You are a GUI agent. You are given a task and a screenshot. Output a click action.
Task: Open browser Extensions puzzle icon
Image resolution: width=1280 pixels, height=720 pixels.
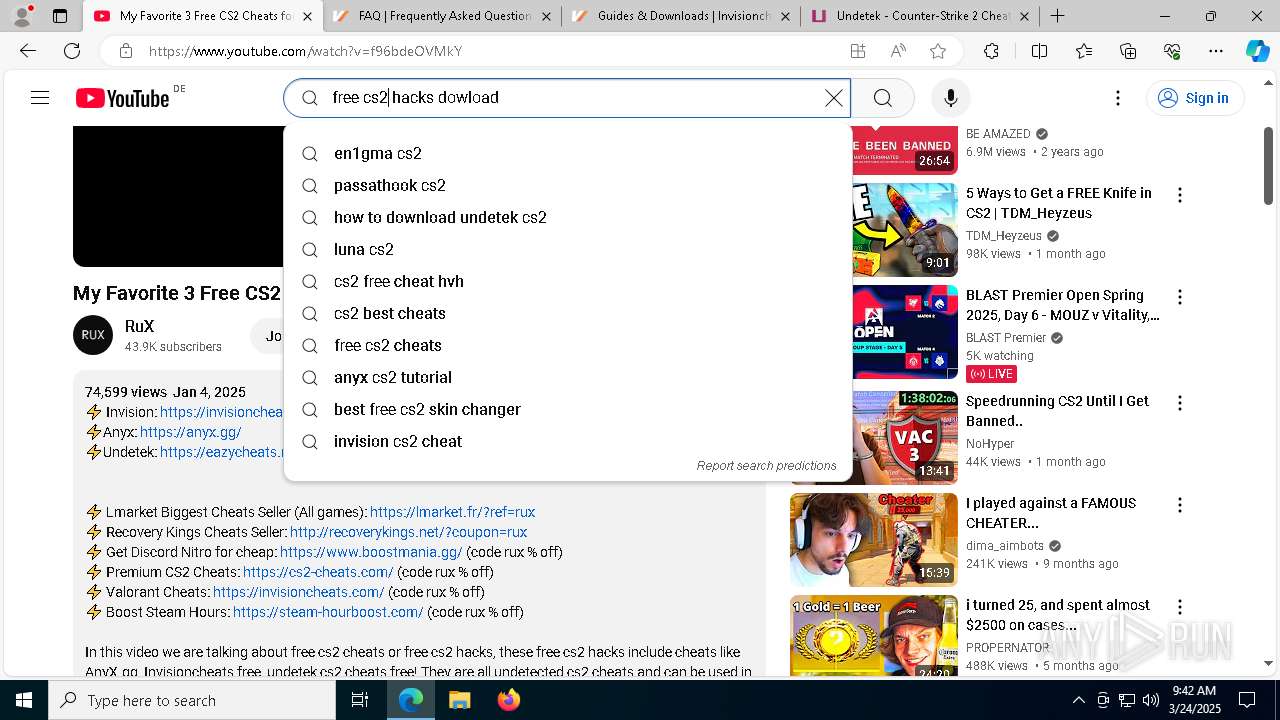pos(991,51)
